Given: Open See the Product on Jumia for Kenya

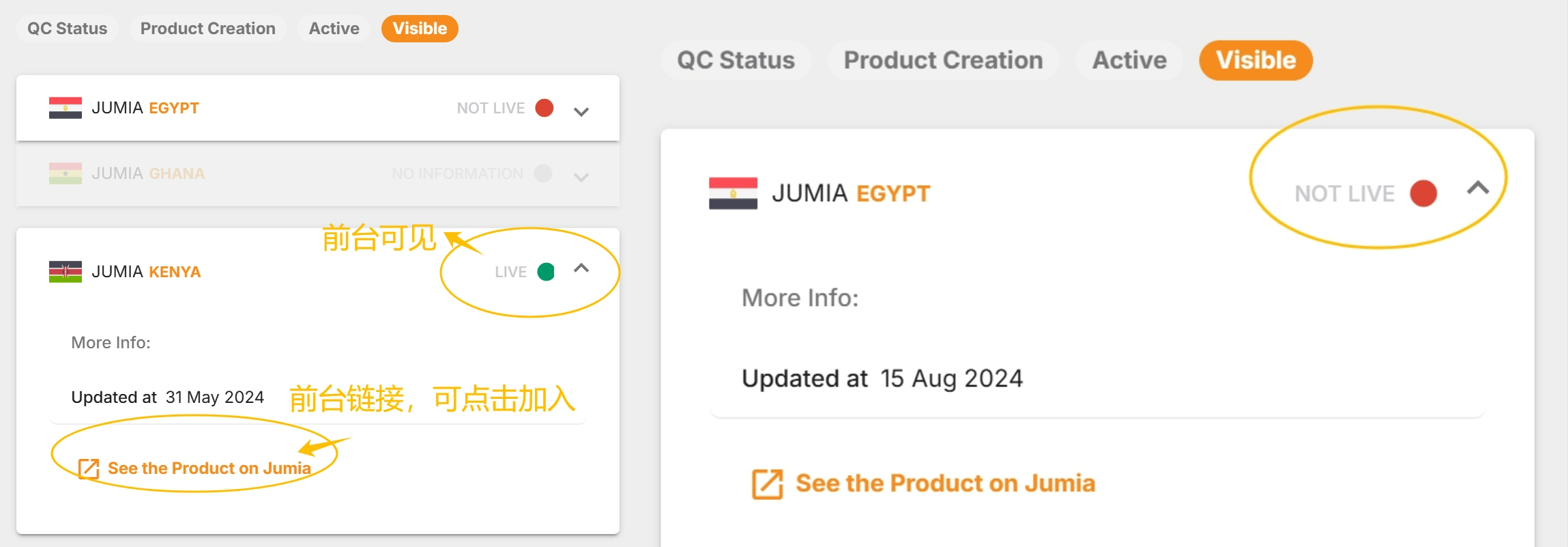Looking at the screenshot, I should [x=209, y=468].
